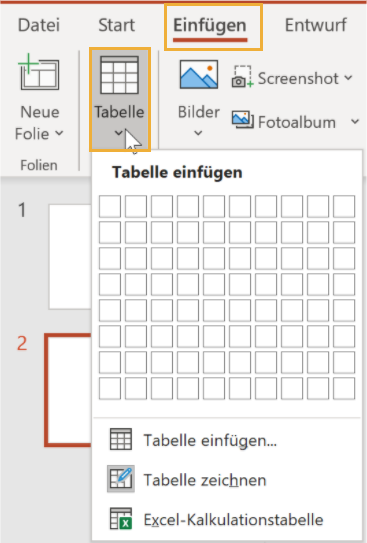The image size is (367, 543).
Task: Click the Tabelle grid icon
Action: [x=119, y=75]
